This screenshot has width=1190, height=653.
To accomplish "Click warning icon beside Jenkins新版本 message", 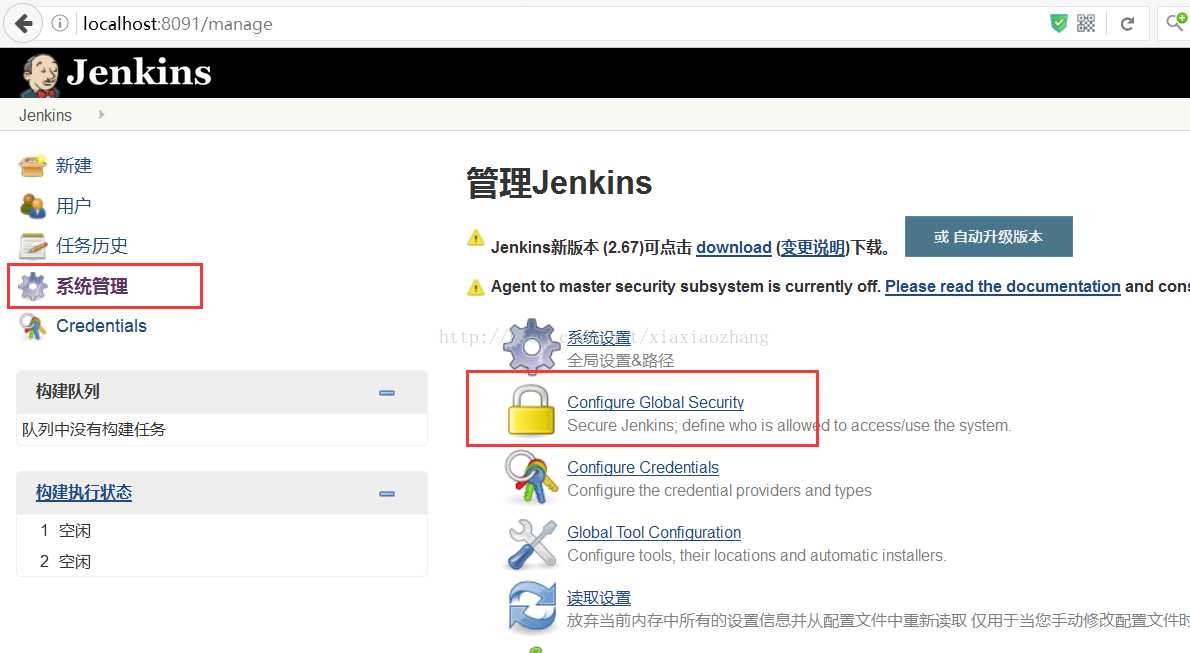I will pyautogui.click(x=475, y=238).
